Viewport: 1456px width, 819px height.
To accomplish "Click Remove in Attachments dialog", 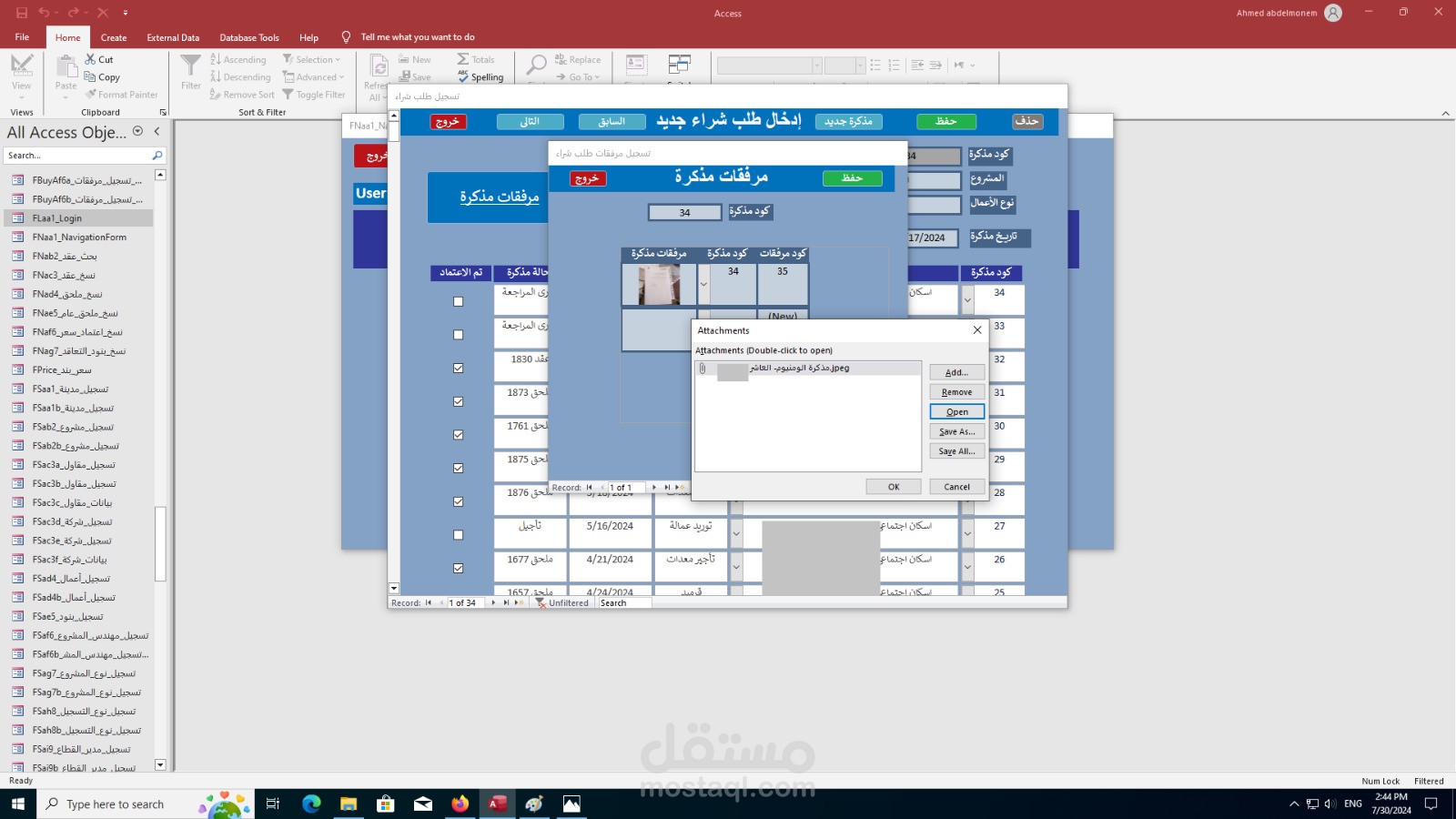I will [956, 392].
